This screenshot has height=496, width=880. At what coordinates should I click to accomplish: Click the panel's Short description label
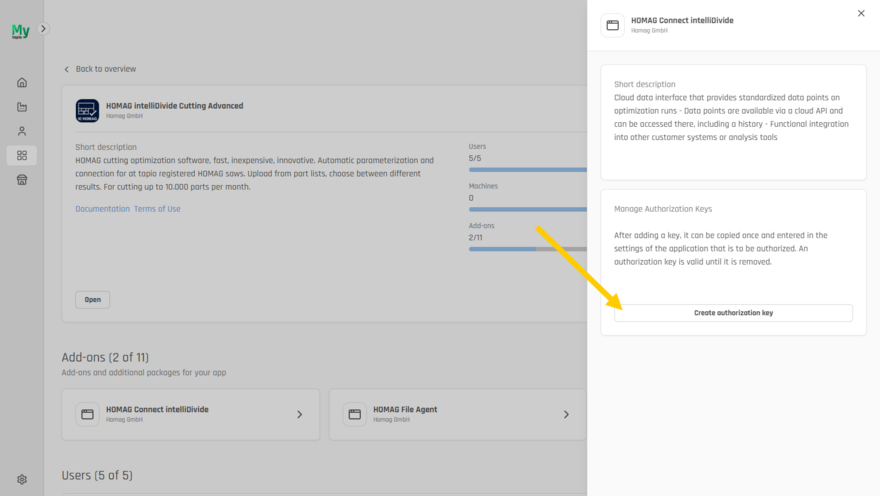[644, 84]
